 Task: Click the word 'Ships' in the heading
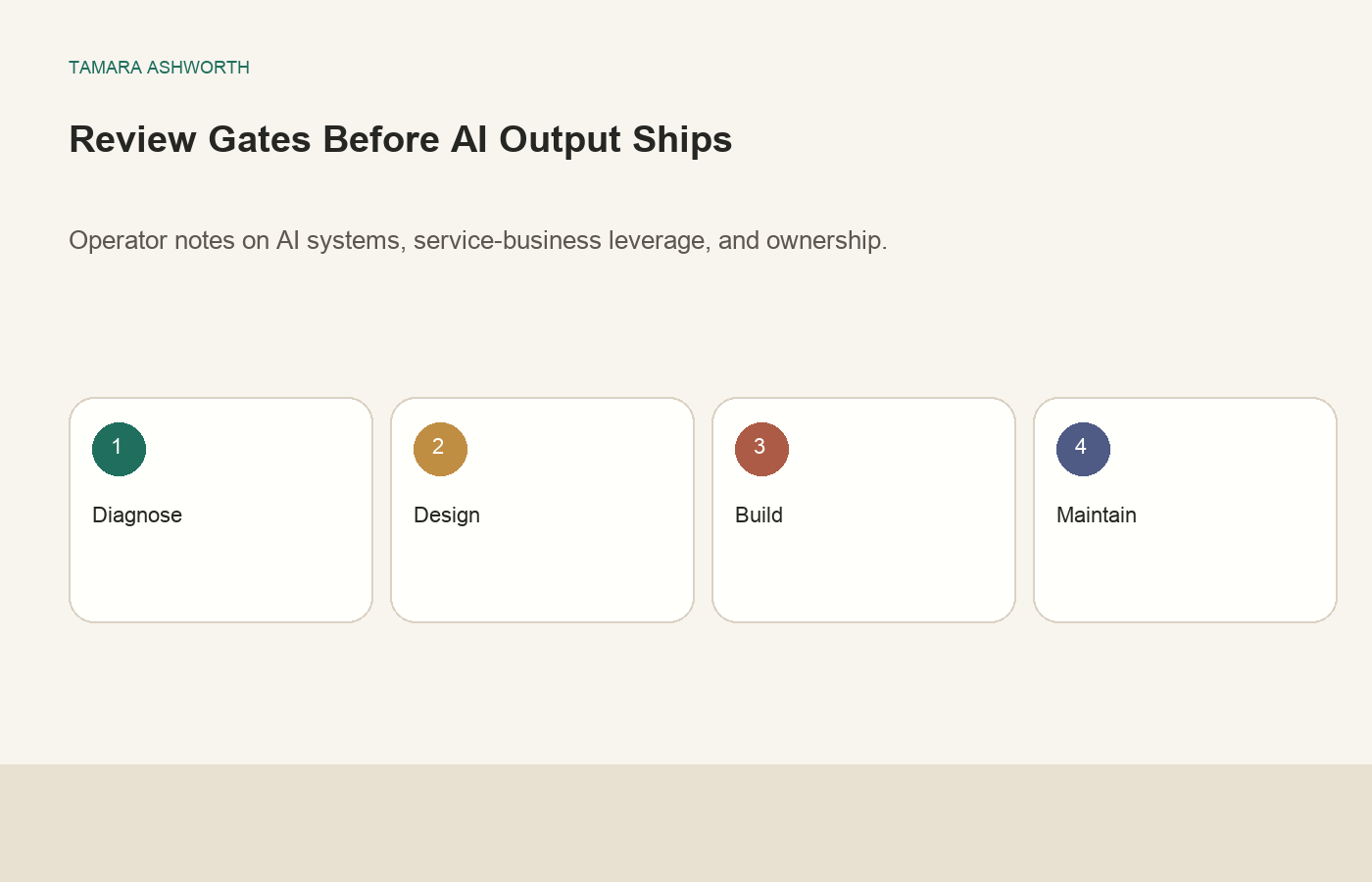[682, 140]
